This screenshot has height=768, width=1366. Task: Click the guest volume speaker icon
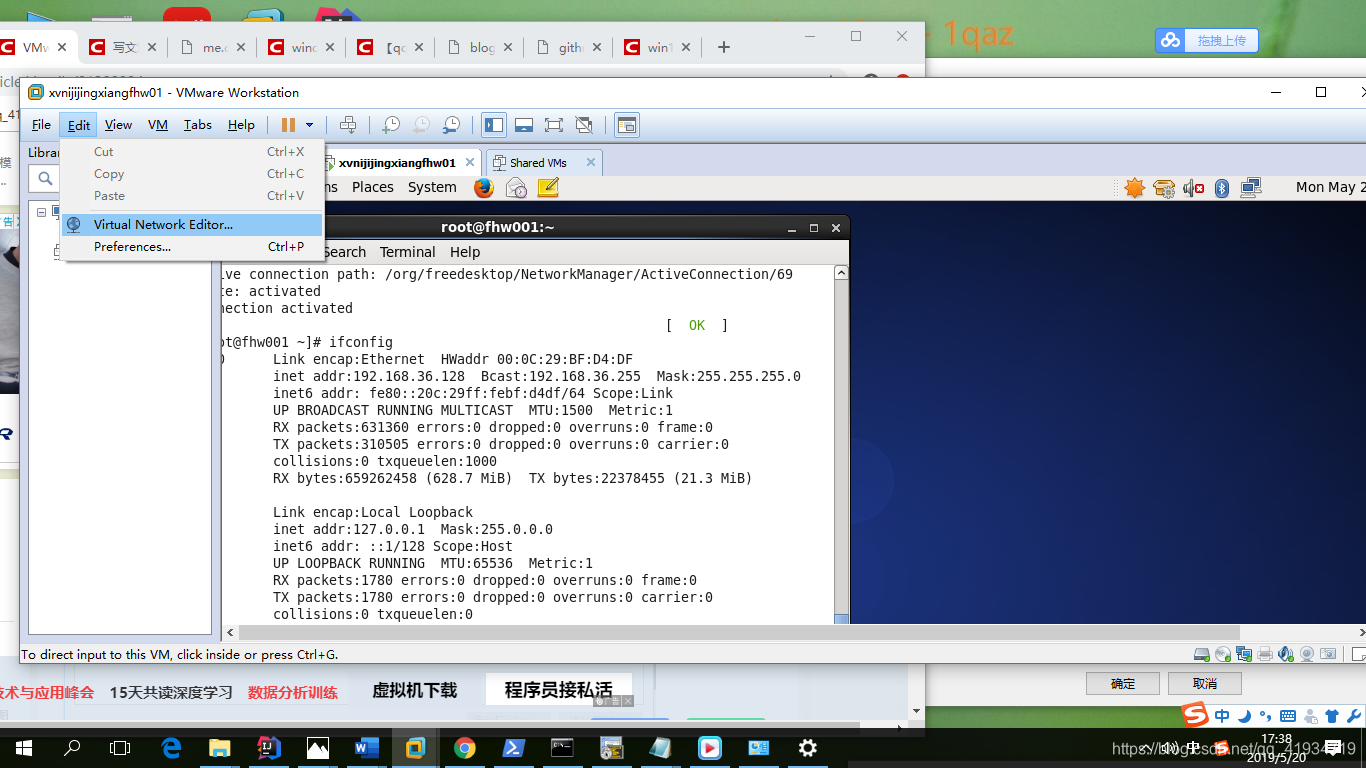(x=1193, y=188)
